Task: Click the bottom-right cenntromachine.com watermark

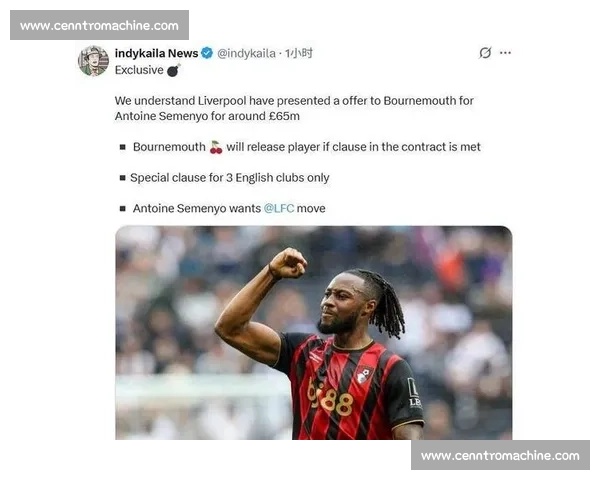Action: click(500, 455)
